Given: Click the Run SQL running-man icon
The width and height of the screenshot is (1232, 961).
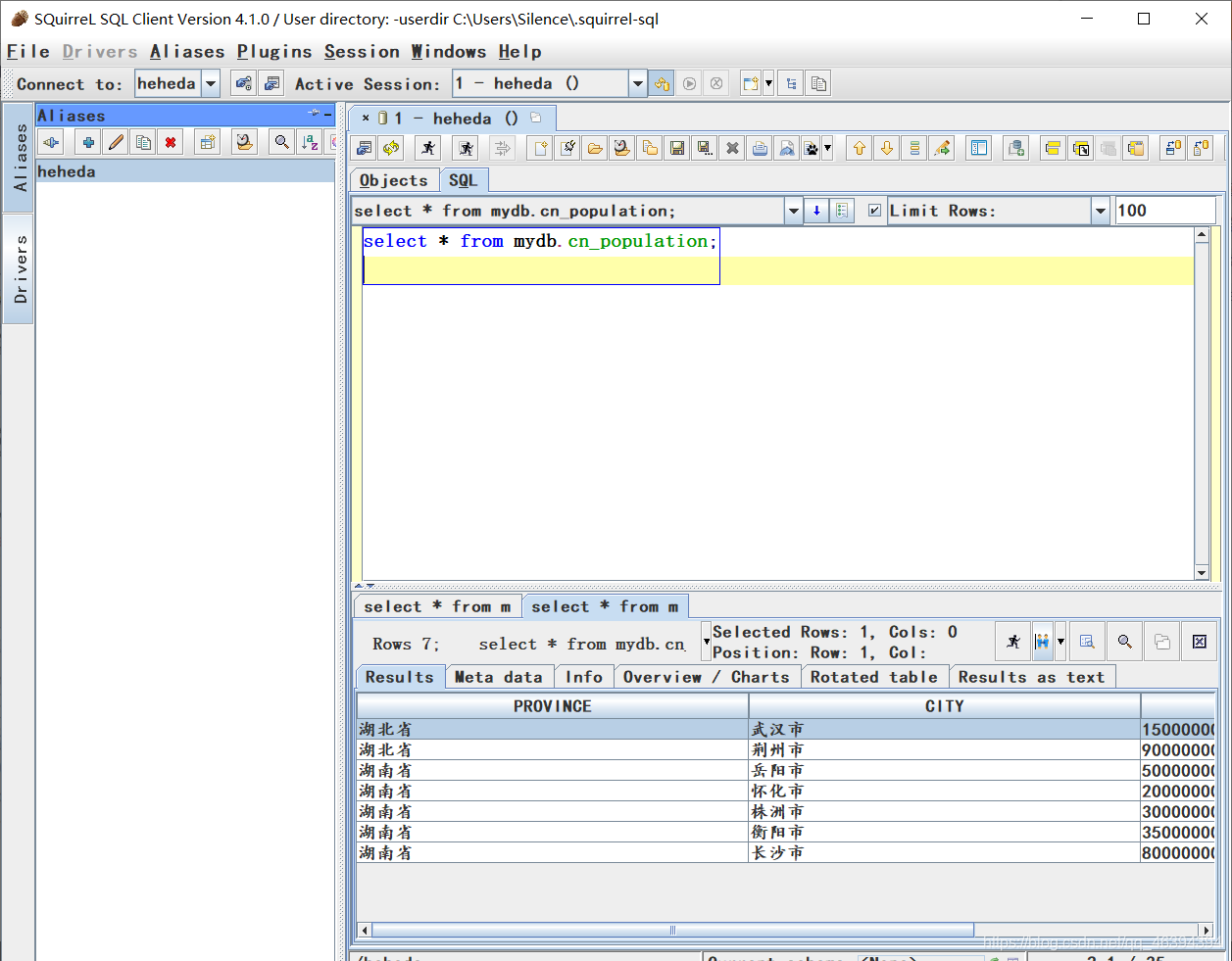Looking at the screenshot, I should tap(428, 148).
